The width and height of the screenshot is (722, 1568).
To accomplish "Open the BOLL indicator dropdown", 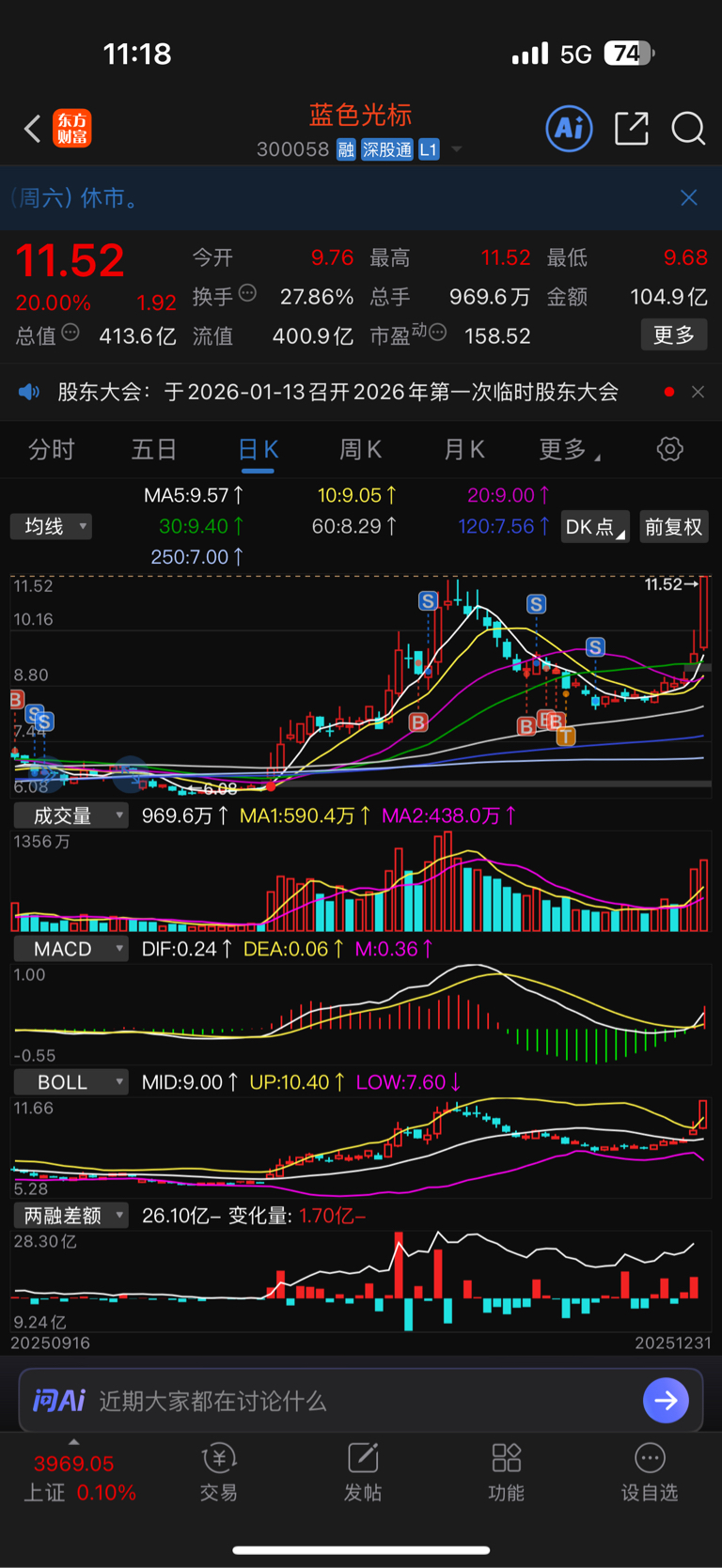I will click(x=71, y=1082).
